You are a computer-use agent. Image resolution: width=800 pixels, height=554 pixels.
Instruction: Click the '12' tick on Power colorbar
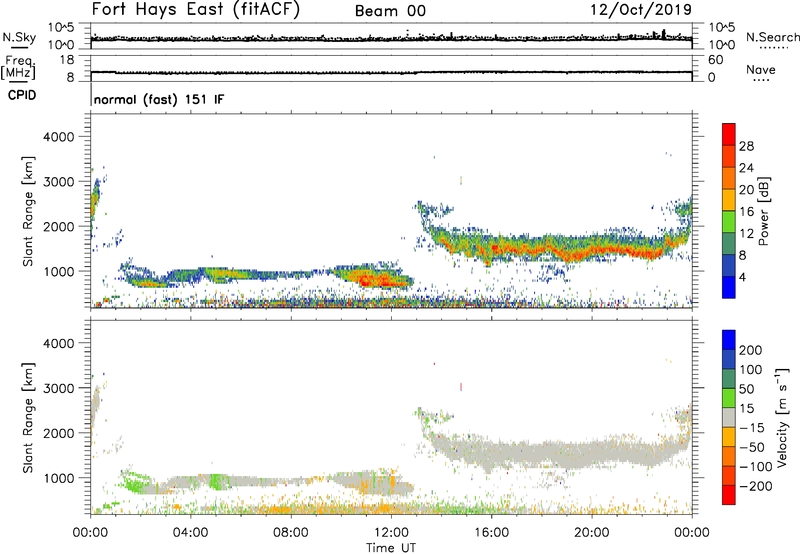pyautogui.click(x=746, y=233)
